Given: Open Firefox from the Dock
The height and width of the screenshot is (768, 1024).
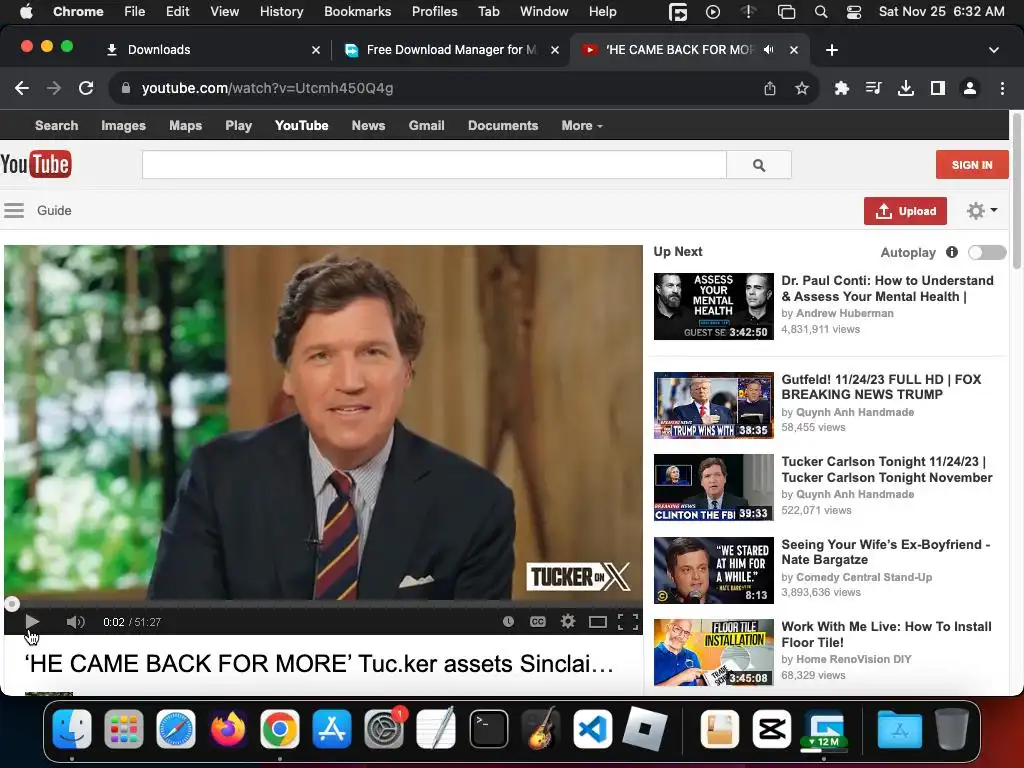Looking at the screenshot, I should pos(228,729).
